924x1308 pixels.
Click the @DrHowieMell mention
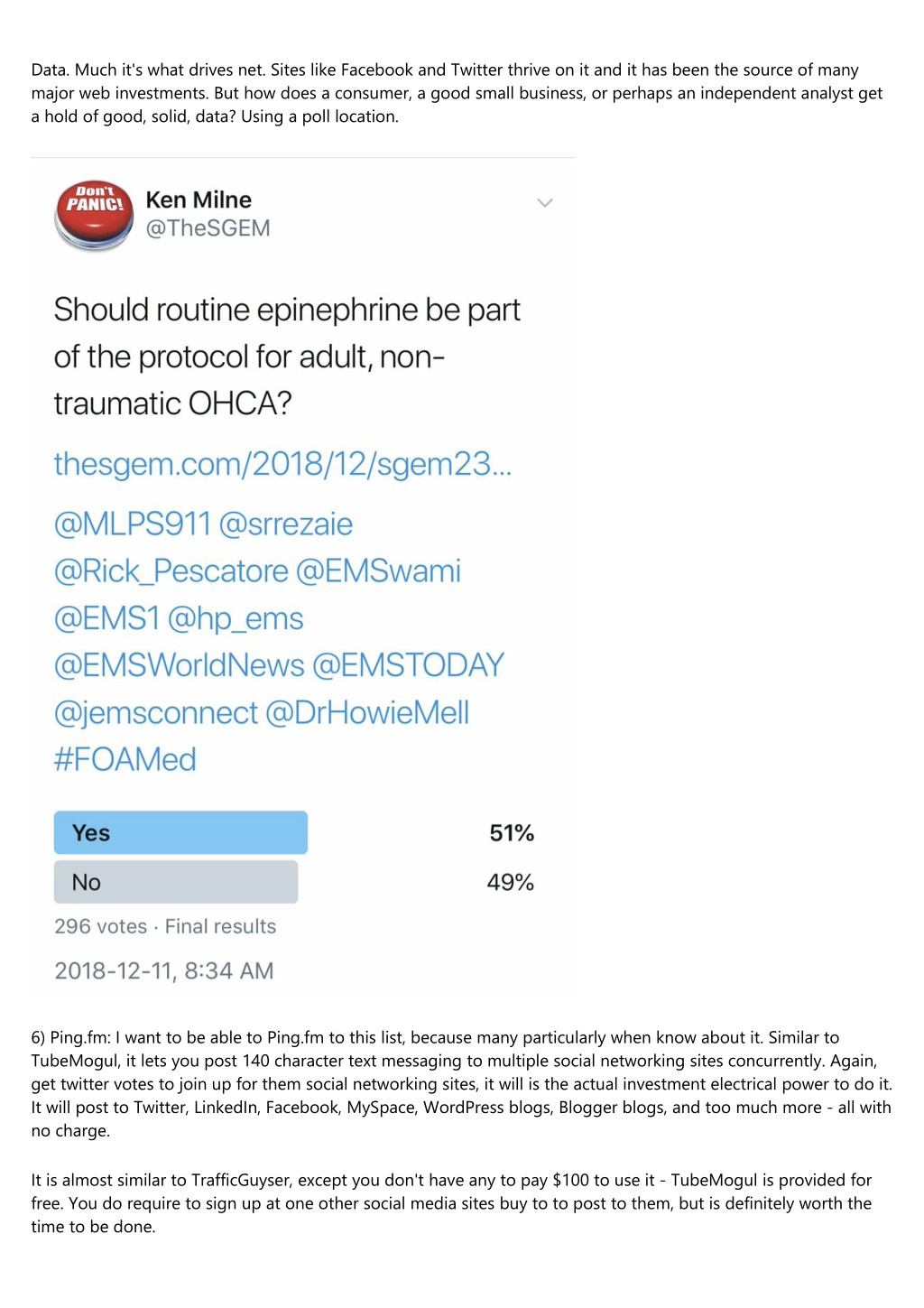point(367,713)
